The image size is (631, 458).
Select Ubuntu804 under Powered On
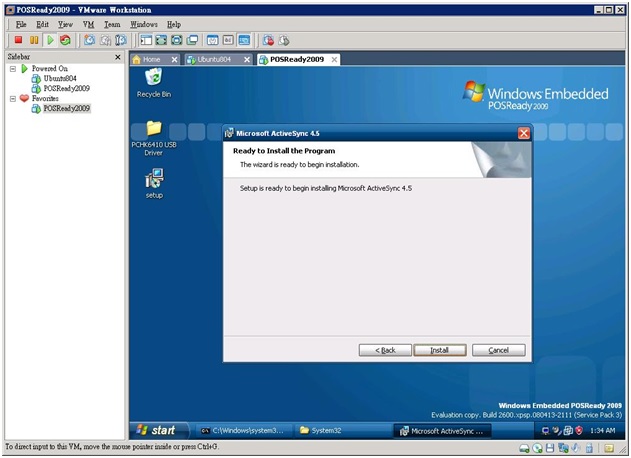point(60,78)
